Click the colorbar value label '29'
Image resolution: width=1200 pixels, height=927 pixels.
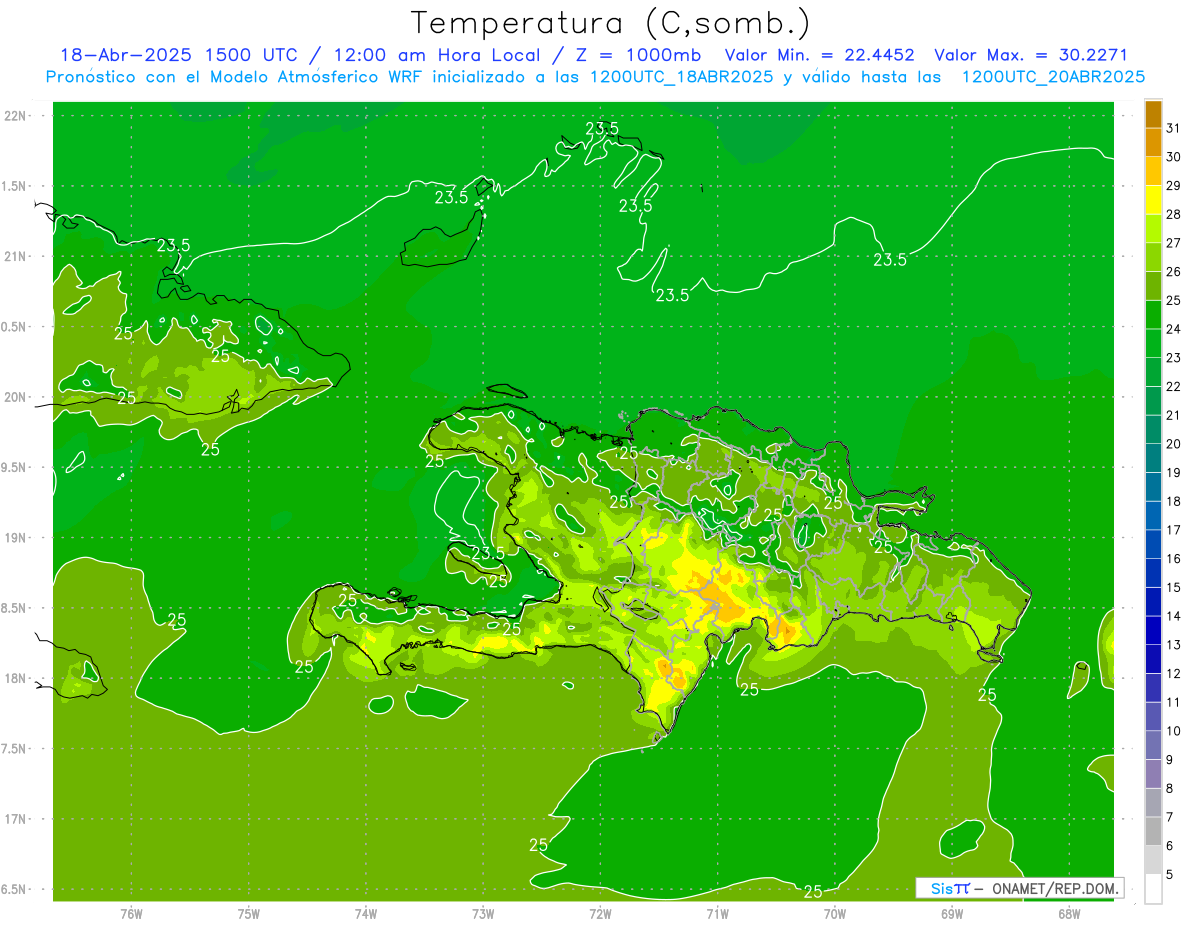point(1173,186)
